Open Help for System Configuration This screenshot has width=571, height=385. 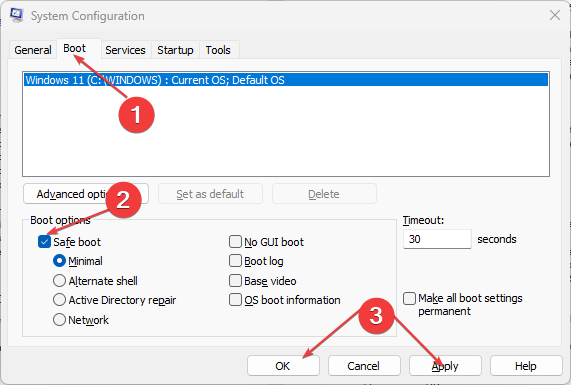(x=526, y=366)
